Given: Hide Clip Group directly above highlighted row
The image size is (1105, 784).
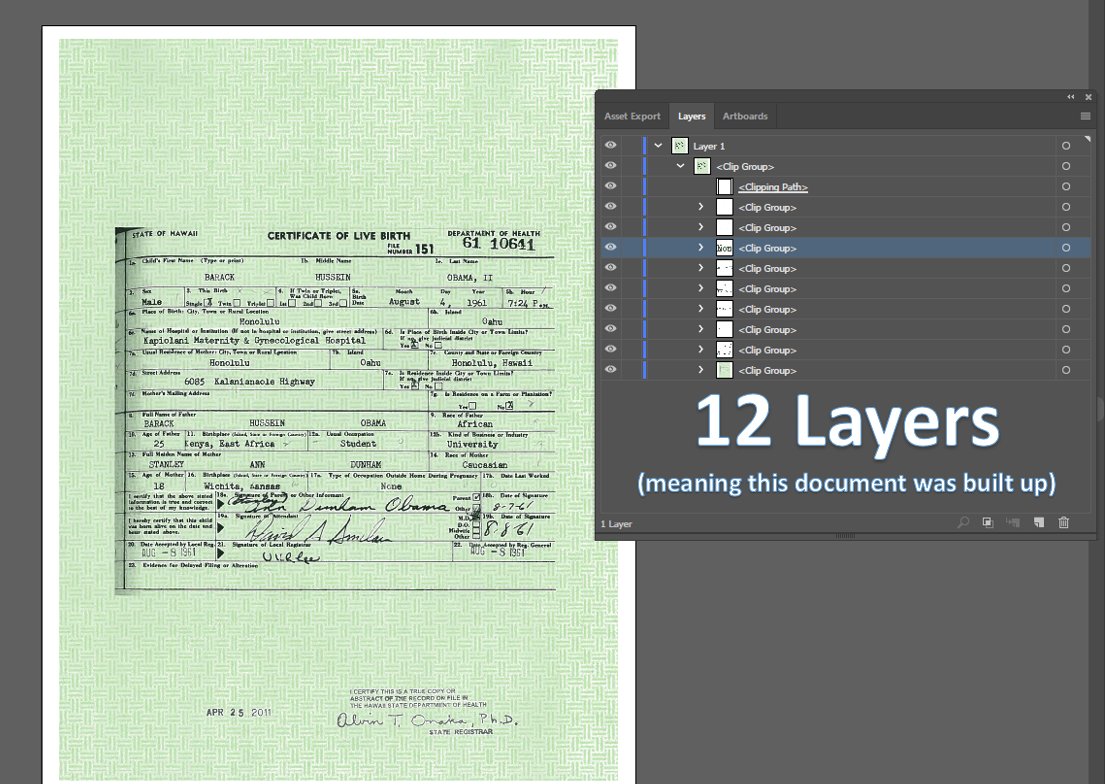Looking at the screenshot, I should click(x=610, y=227).
